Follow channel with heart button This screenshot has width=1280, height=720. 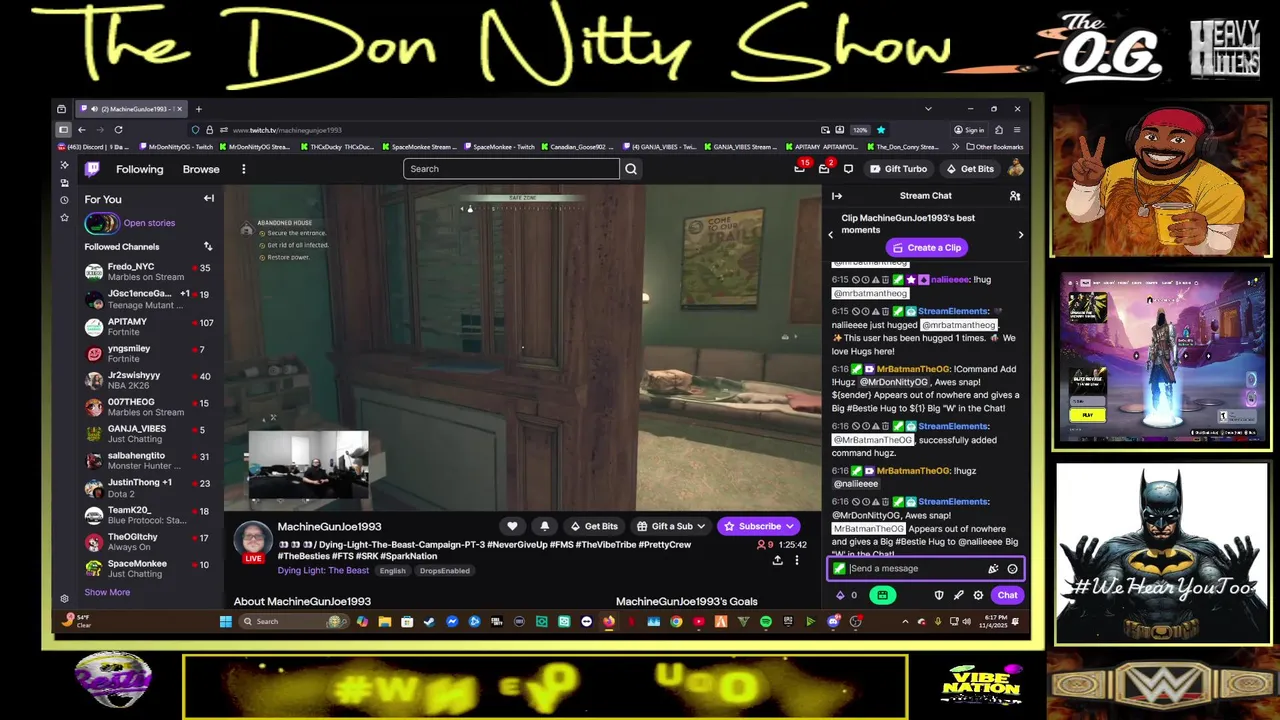pyautogui.click(x=512, y=526)
